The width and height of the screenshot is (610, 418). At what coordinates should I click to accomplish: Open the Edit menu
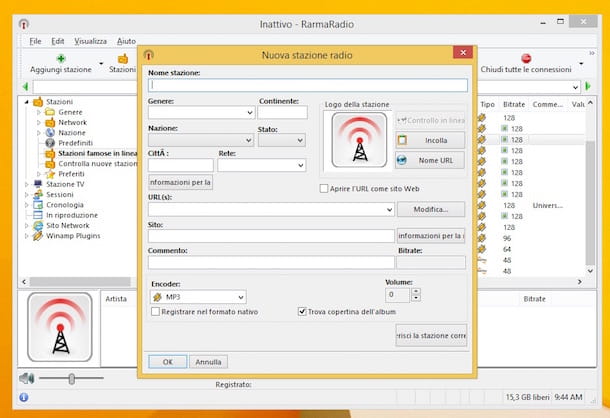point(58,41)
